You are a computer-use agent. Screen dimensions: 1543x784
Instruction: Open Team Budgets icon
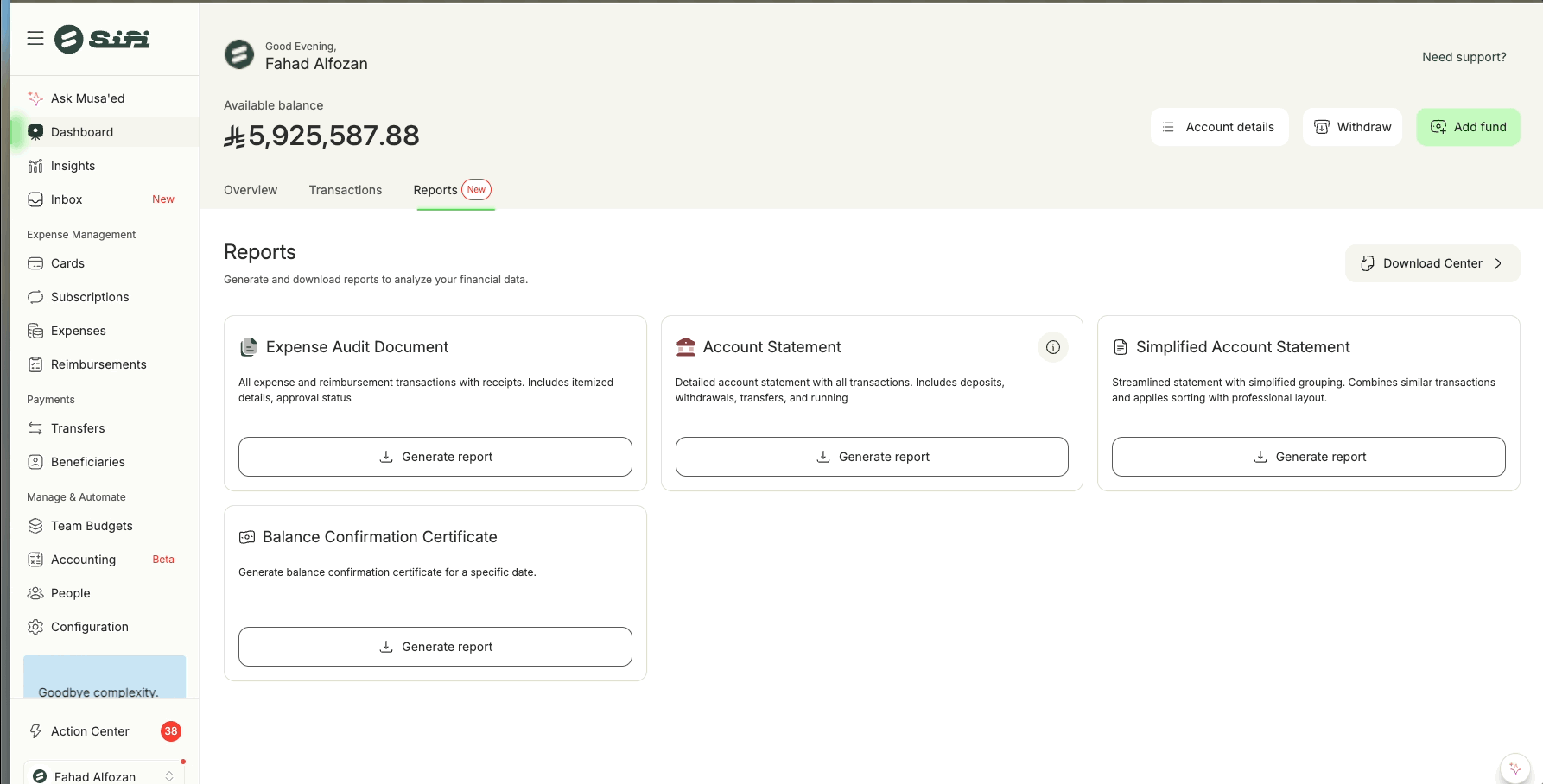(x=35, y=526)
